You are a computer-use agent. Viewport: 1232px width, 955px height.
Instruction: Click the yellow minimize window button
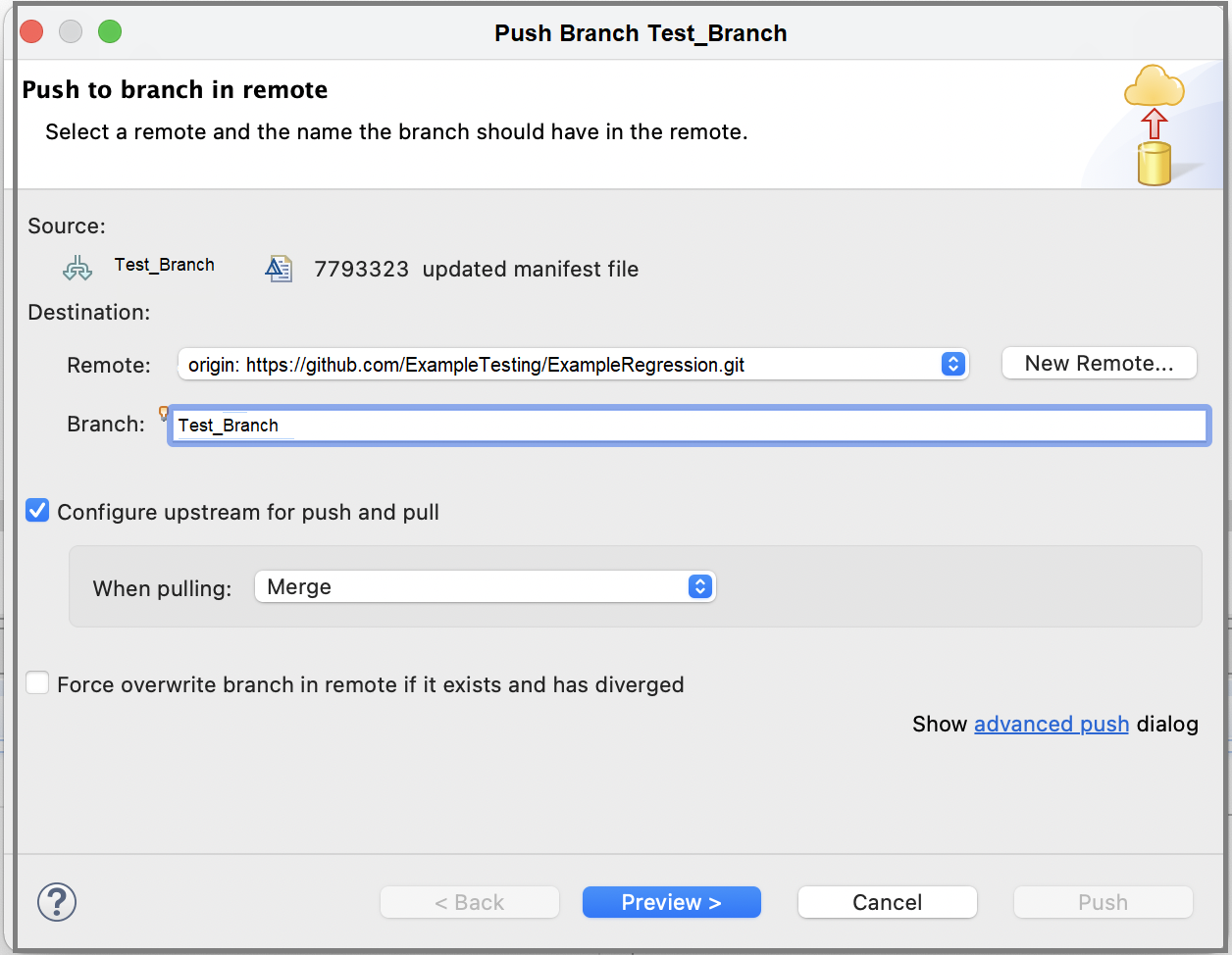pyautogui.click(x=71, y=32)
